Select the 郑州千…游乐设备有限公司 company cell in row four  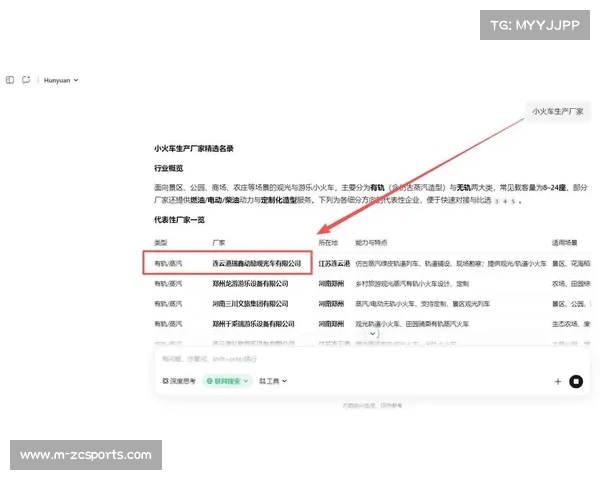click(253, 324)
